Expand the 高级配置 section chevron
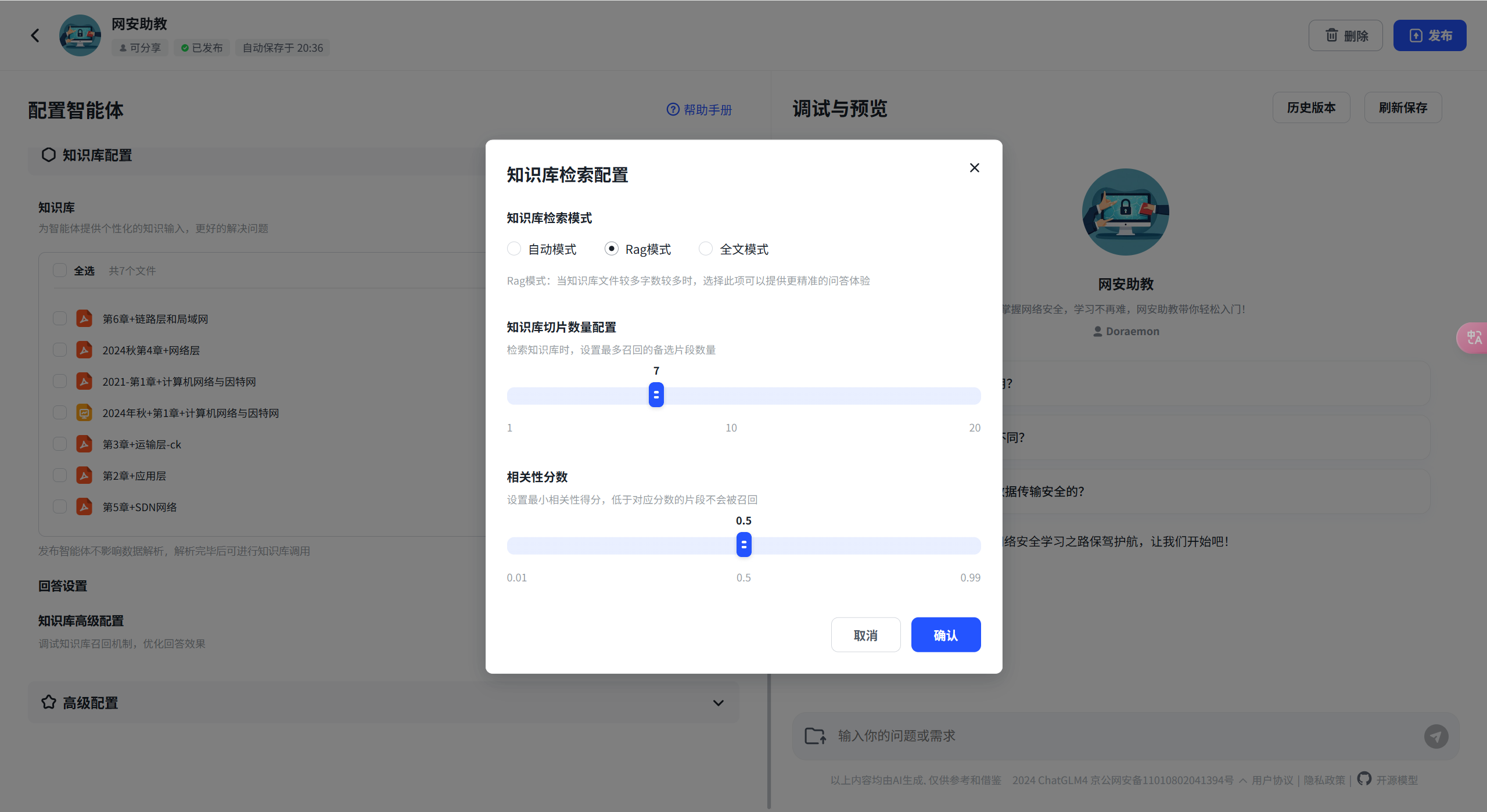 click(719, 703)
